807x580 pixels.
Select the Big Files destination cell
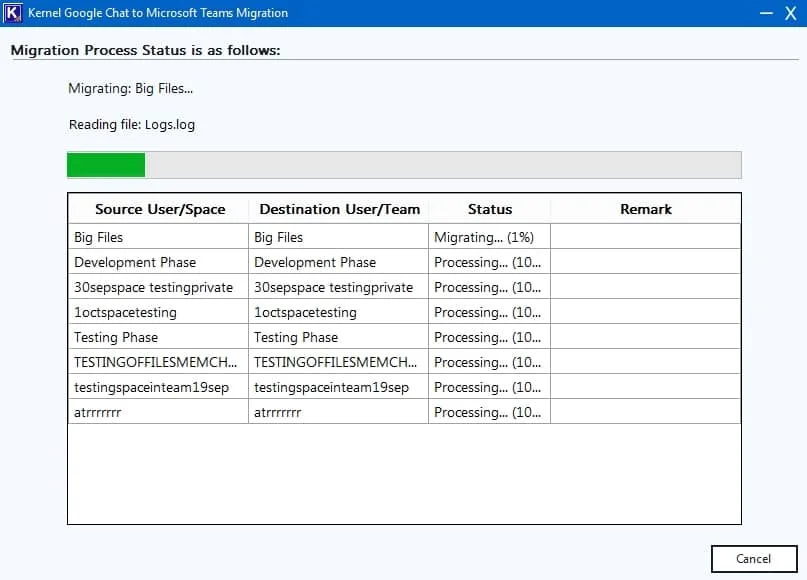coord(339,237)
